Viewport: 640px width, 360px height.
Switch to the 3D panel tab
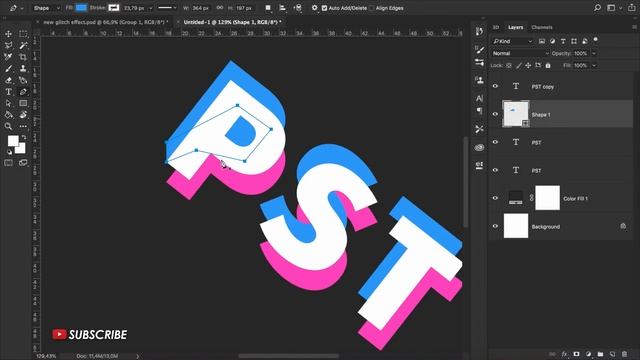(x=496, y=27)
